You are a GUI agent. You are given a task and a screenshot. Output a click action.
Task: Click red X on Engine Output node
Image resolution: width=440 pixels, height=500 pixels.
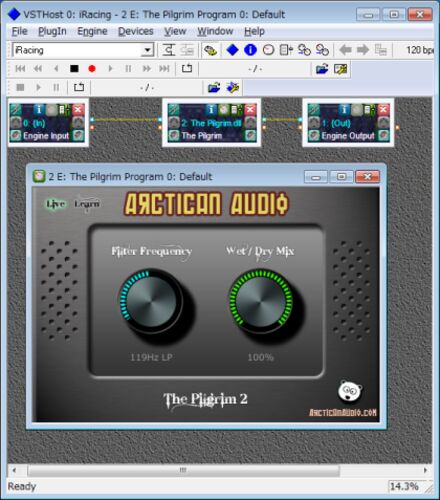(x=383, y=109)
